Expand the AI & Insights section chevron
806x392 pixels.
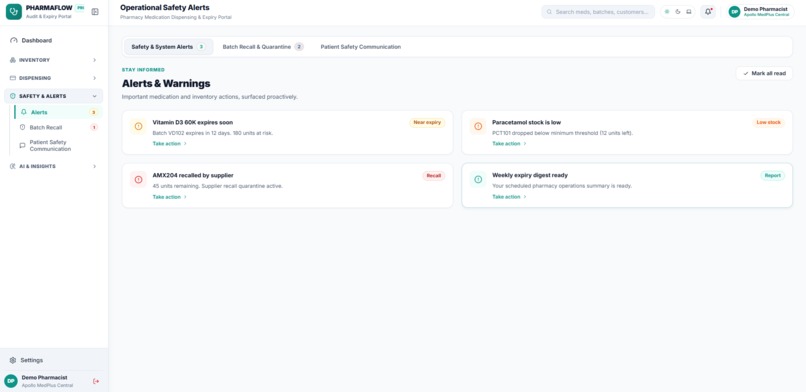point(95,166)
